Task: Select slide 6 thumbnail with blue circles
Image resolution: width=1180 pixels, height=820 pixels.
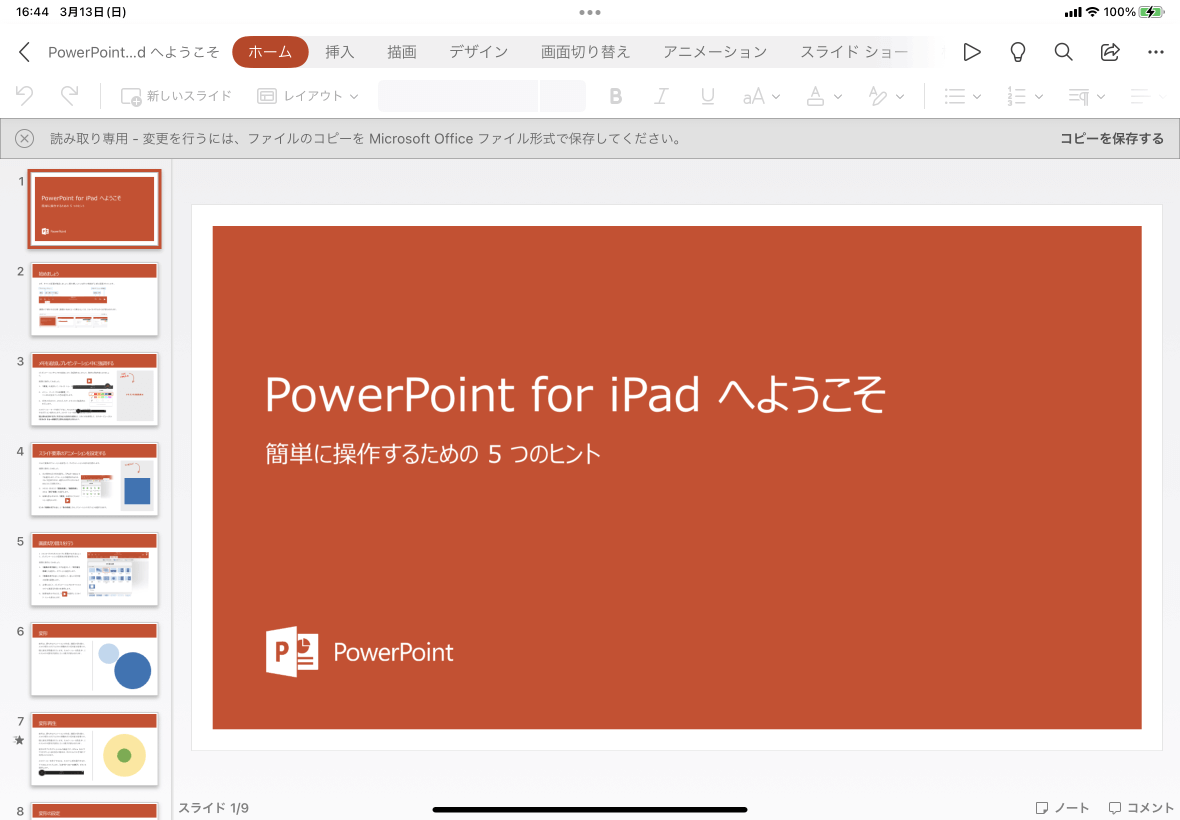Action: click(94, 659)
